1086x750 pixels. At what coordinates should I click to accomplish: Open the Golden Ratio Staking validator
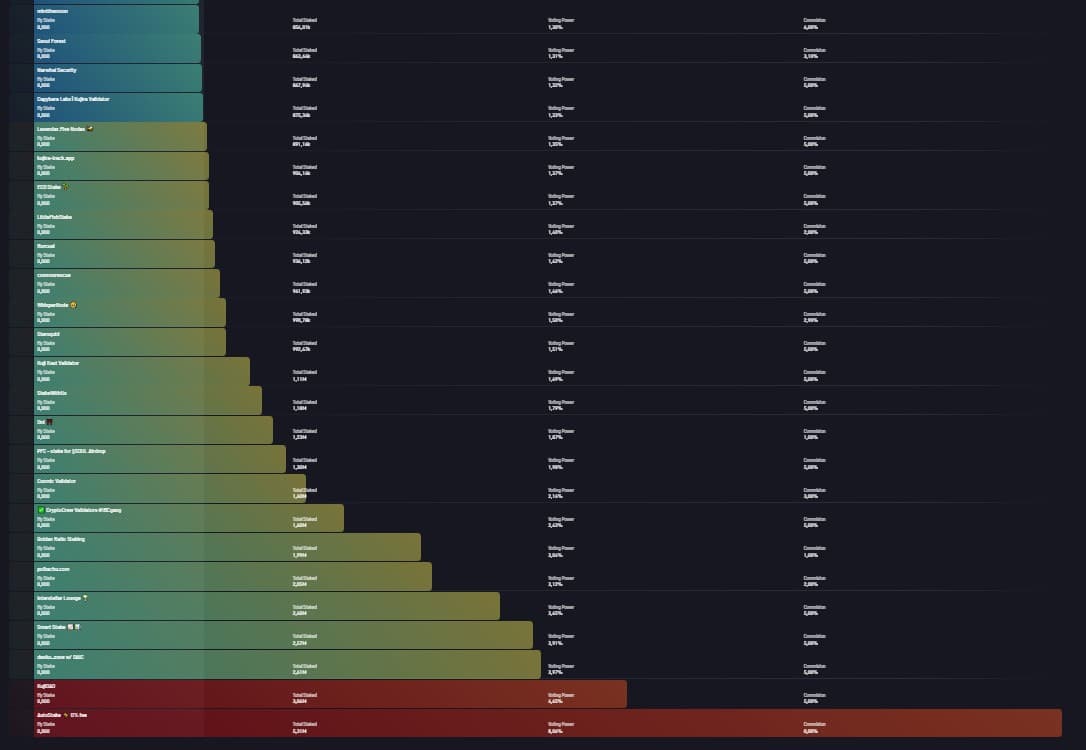point(61,539)
